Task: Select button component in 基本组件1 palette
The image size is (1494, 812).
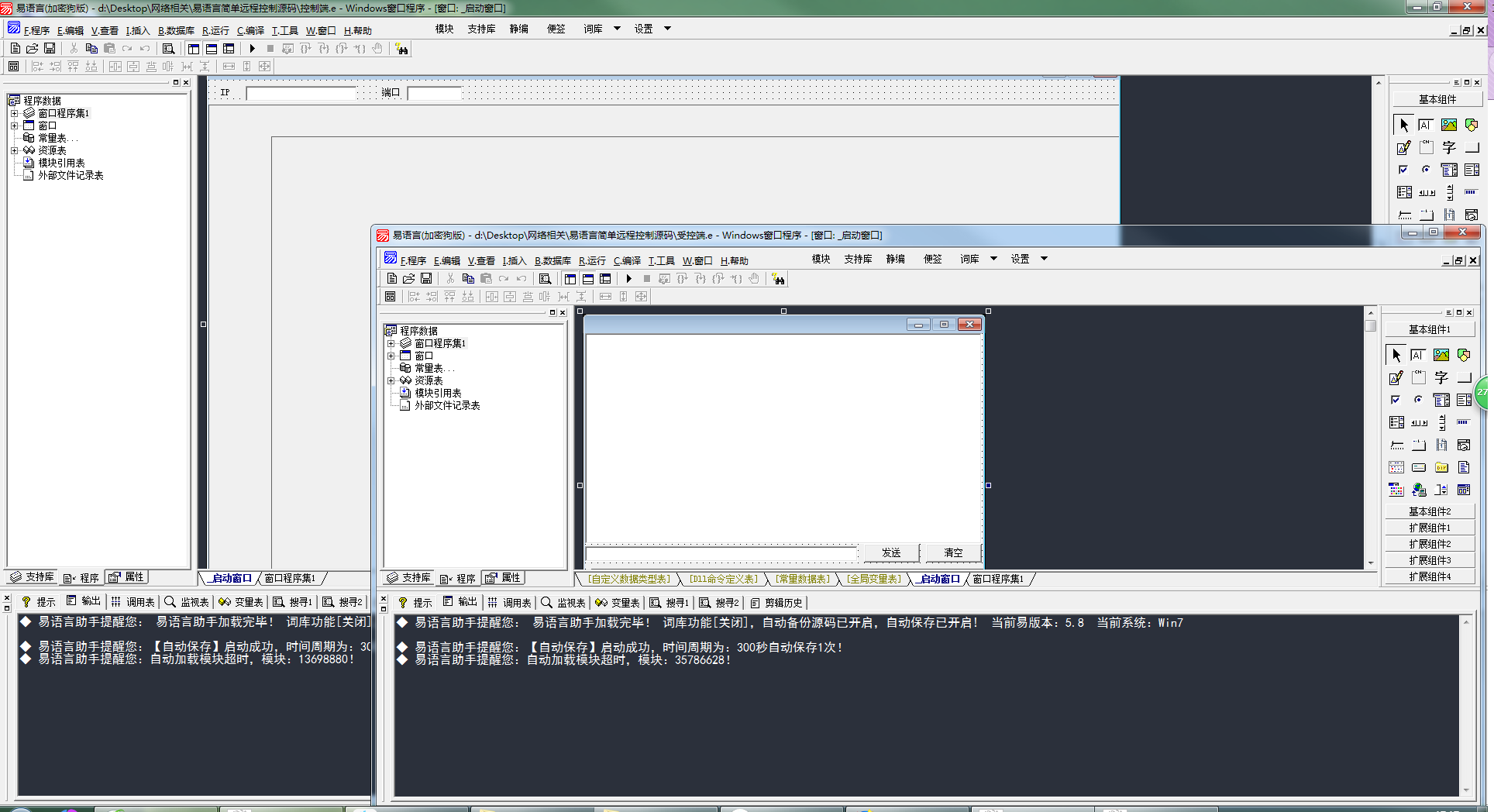Action: 1464,378
